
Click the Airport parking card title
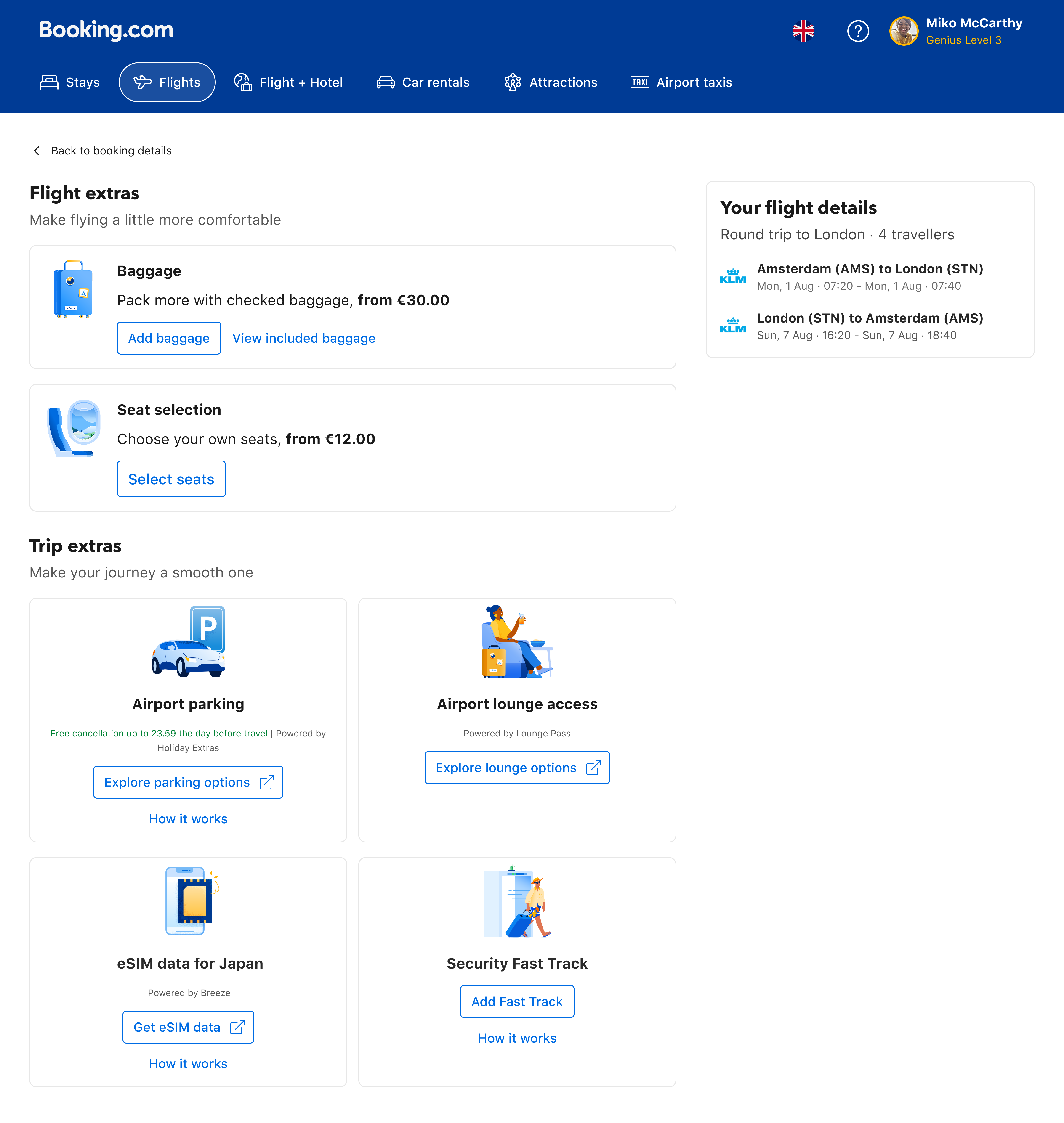tap(188, 704)
